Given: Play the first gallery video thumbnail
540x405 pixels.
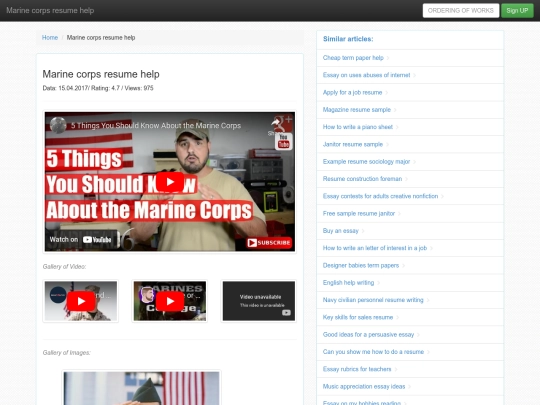Looking at the screenshot, I should coord(81,301).
